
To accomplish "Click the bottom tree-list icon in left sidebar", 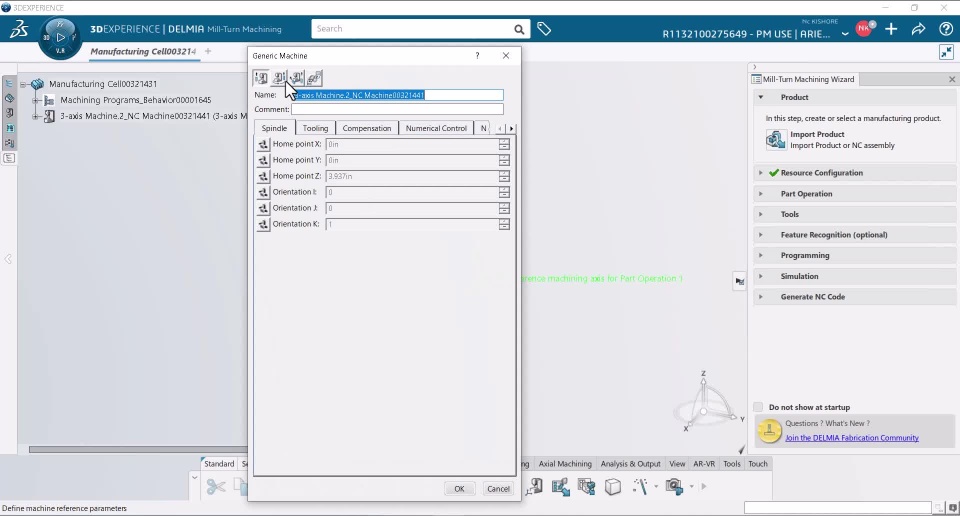I will tap(9, 158).
